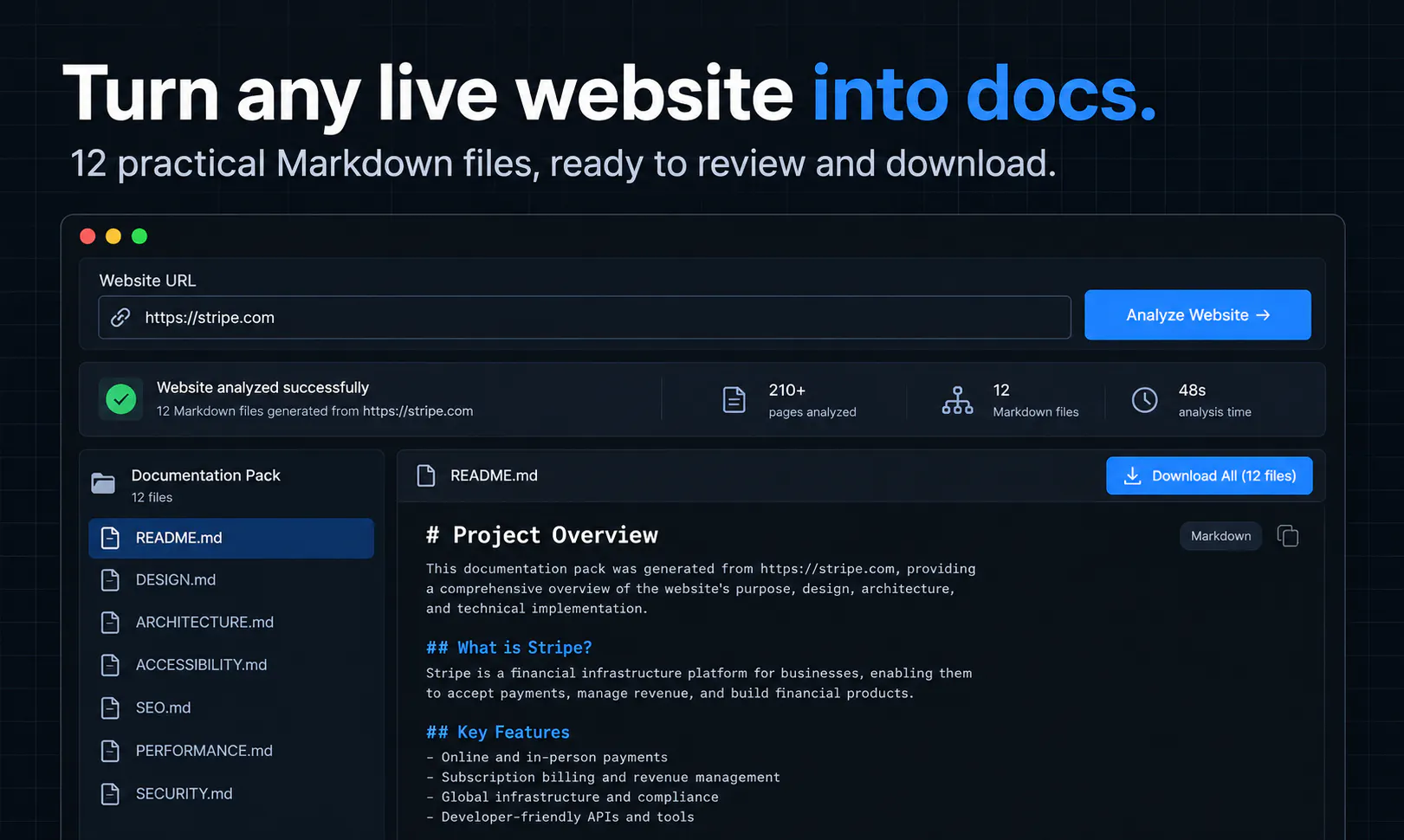
Task: Click 'Website analyzed successfully' status text
Action: (262, 388)
